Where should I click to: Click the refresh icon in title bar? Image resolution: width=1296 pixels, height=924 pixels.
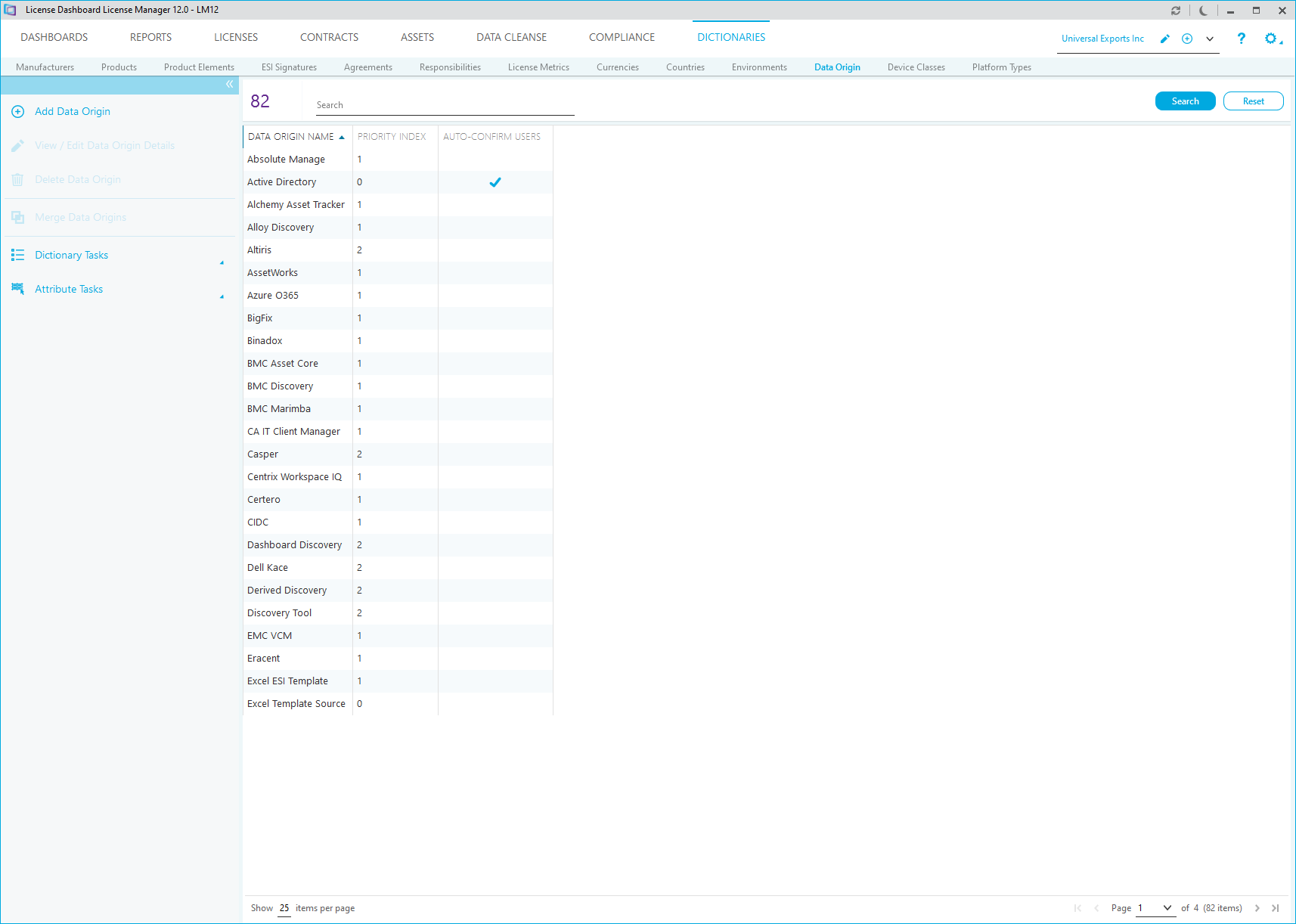[1176, 11]
